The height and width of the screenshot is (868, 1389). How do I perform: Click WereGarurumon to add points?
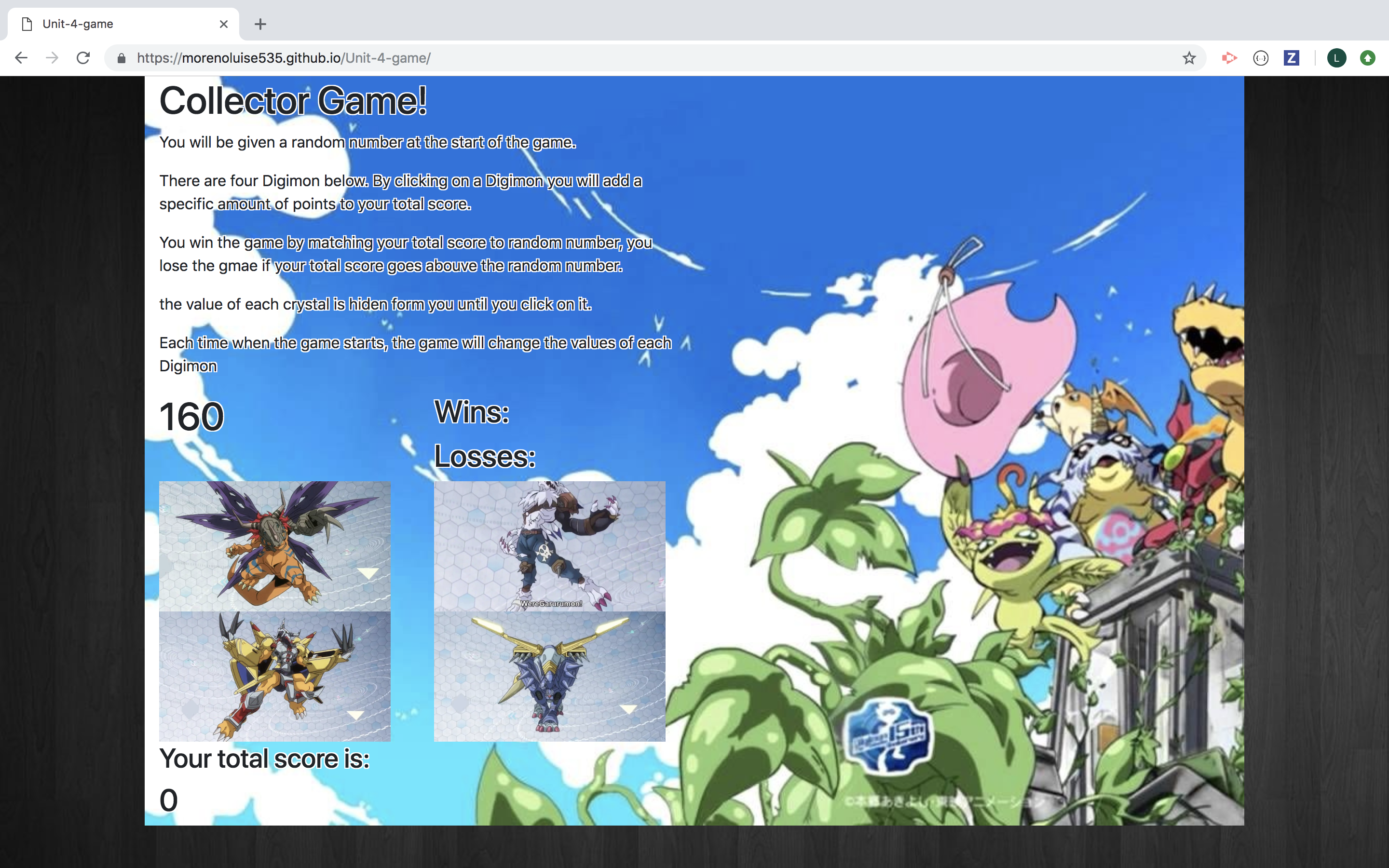click(549, 545)
